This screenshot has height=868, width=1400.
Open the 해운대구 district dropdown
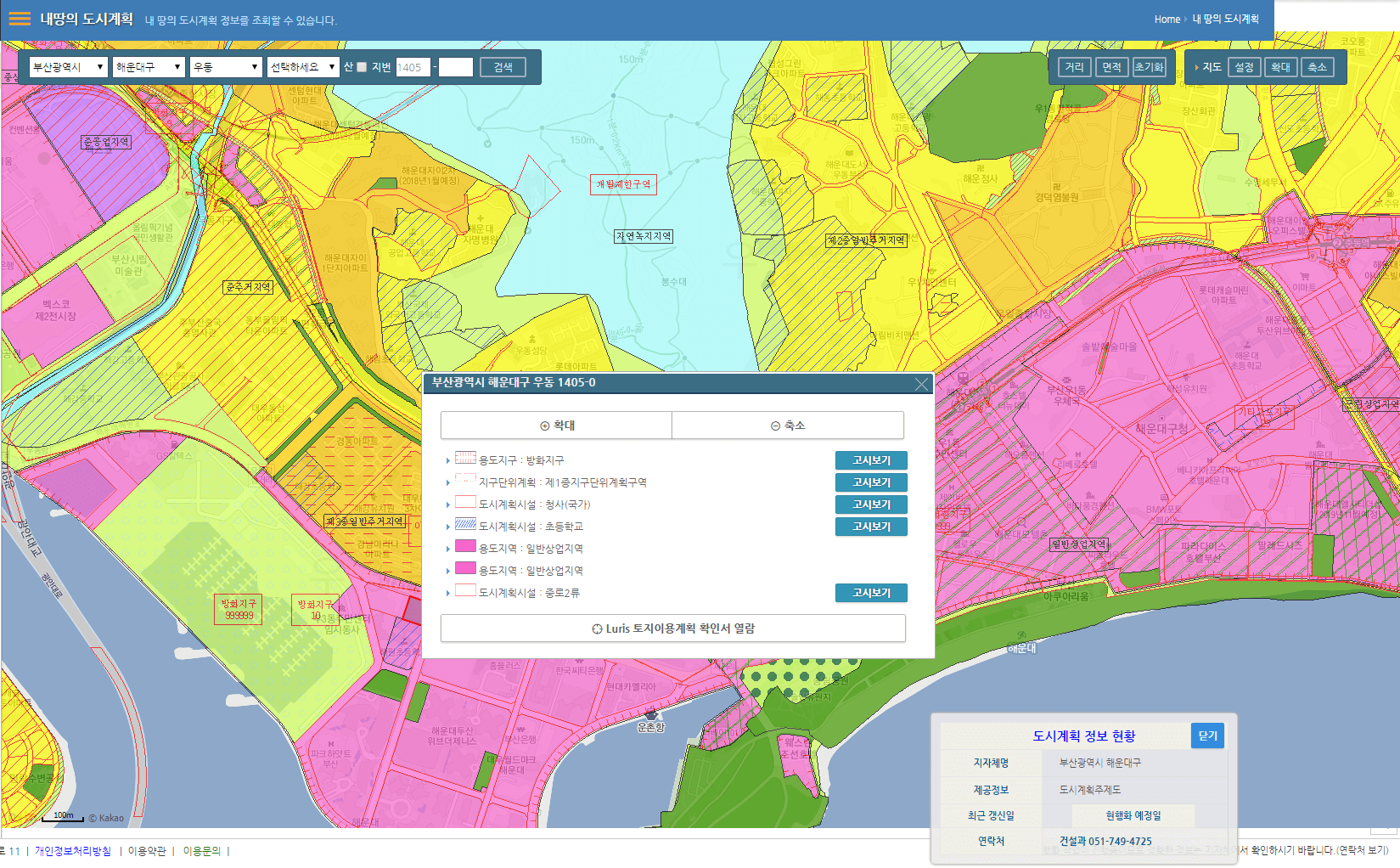coord(149,67)
